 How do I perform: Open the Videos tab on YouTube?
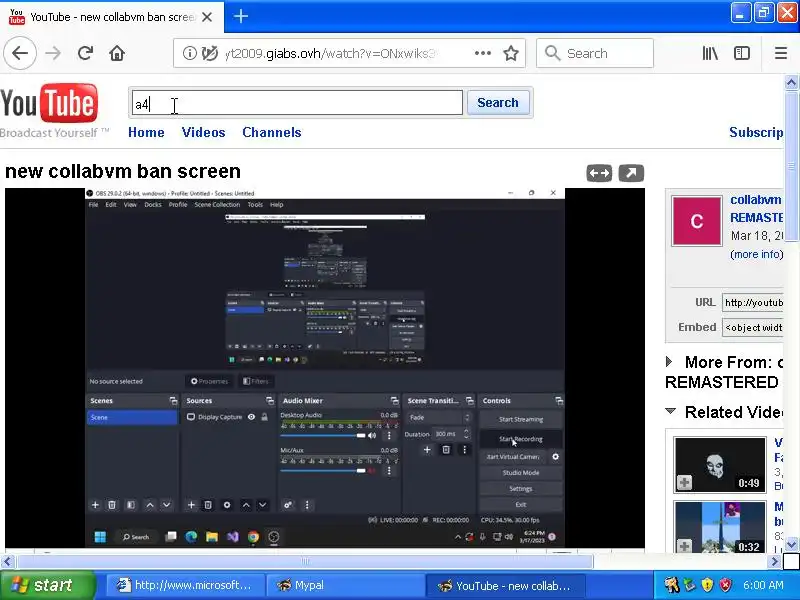point(204,133)
